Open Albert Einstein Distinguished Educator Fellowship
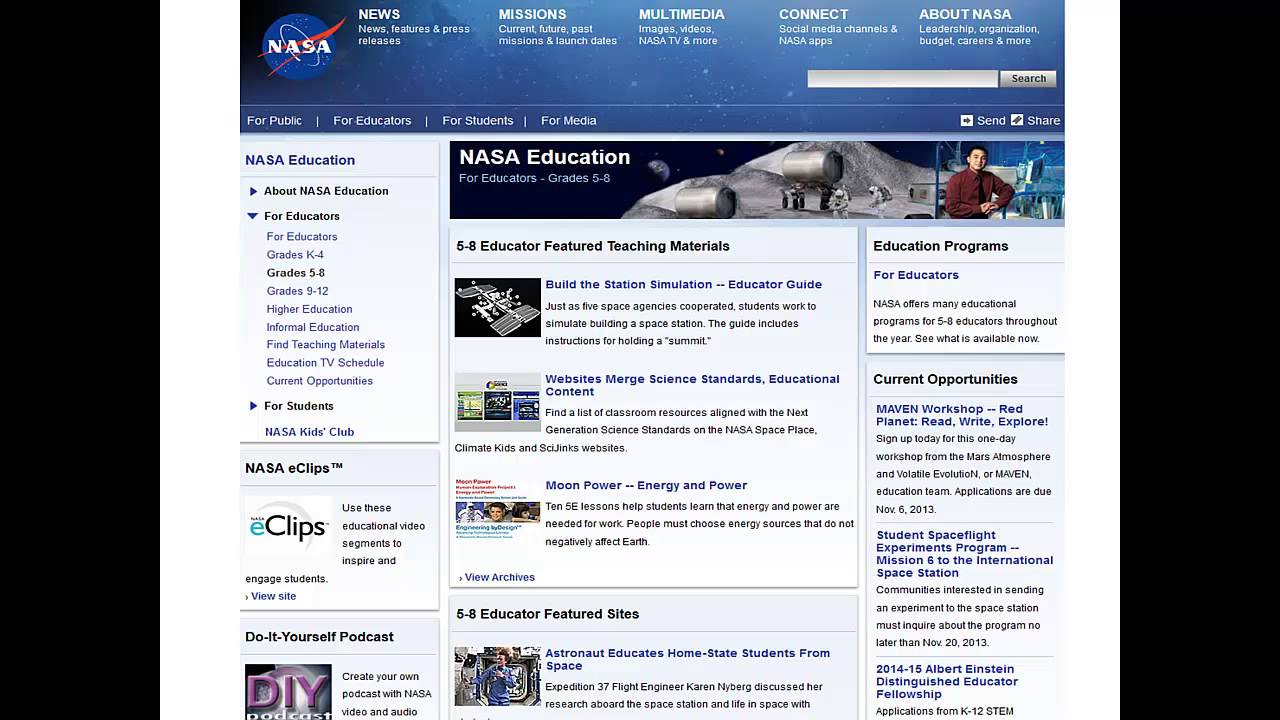The image size is (1280, 720). tap(947, 681)
